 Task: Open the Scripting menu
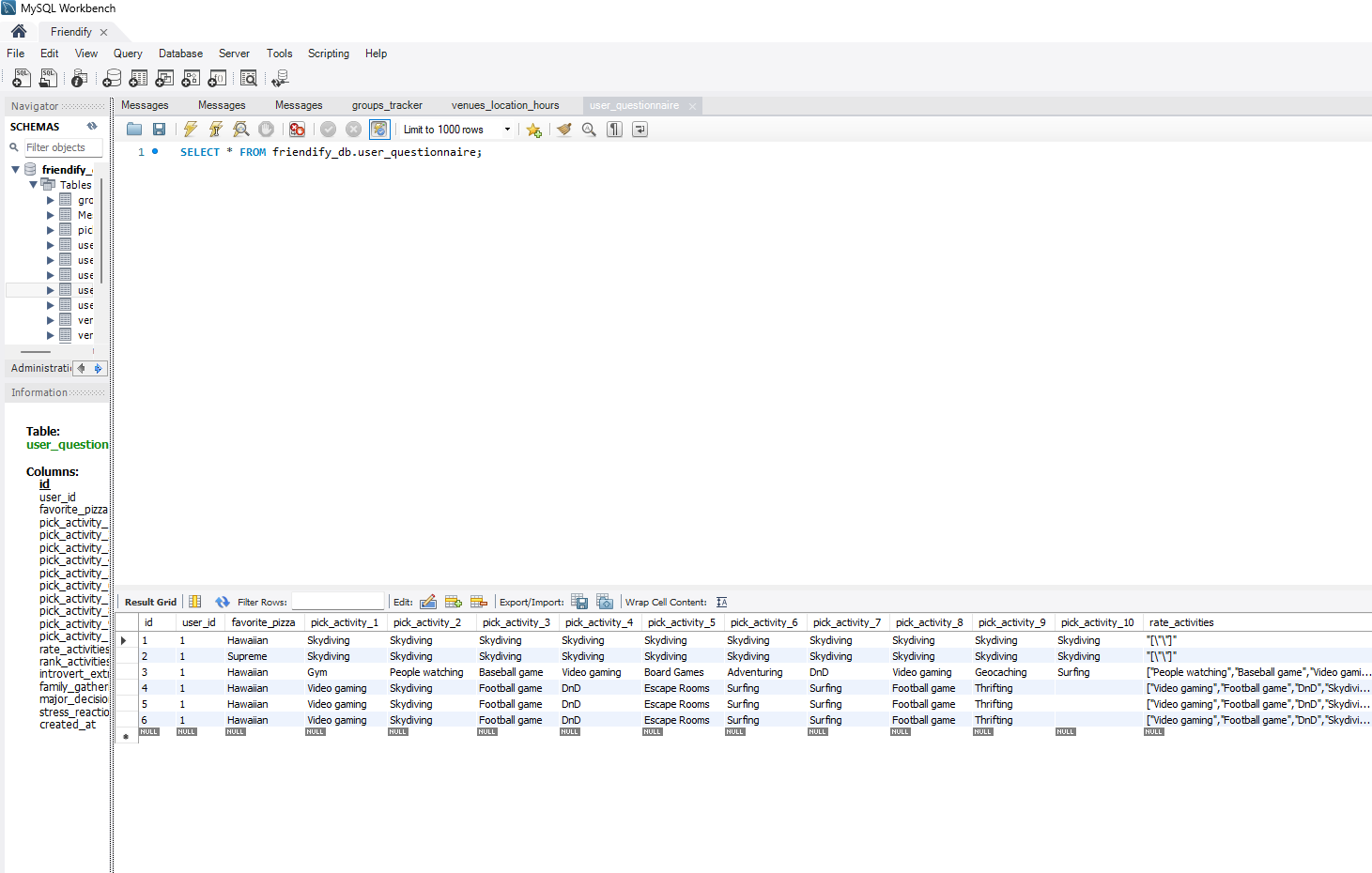tap(329, 54)
